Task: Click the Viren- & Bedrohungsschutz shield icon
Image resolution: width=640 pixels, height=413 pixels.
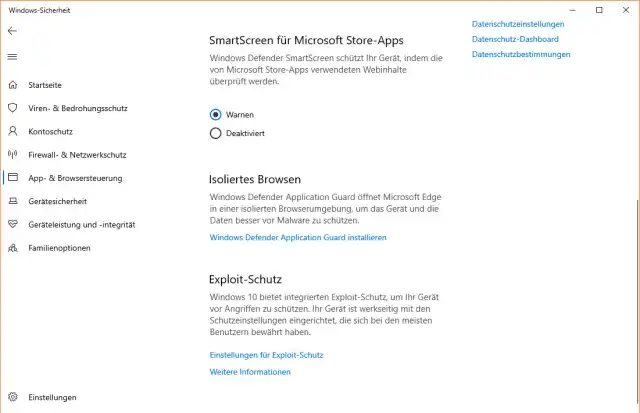Action: point(12,108)
